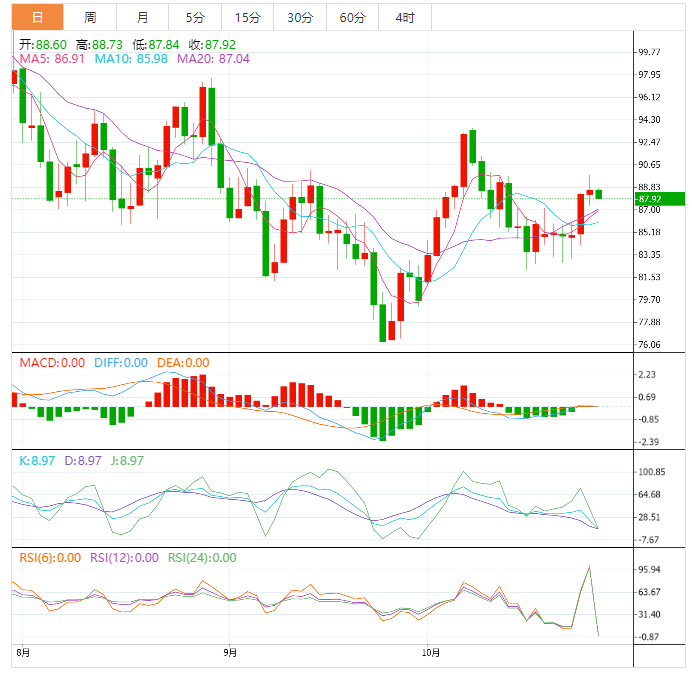Click the 99.77 price axis label

(649, 52)
